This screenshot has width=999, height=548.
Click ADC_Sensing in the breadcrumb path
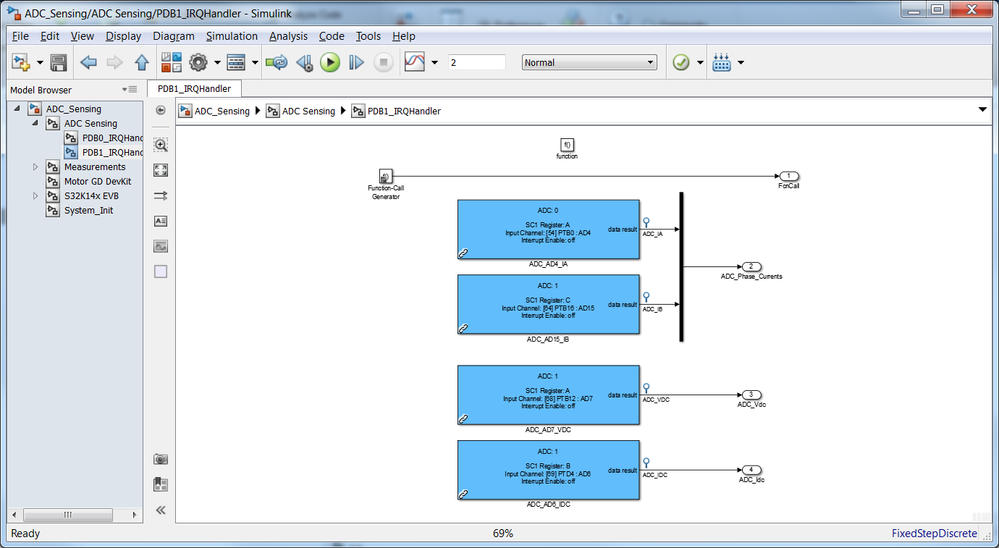(x=222, y=111)
